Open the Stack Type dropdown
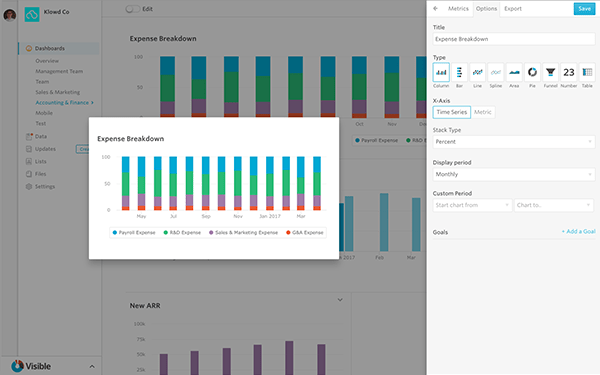 click(x=514, y=142)
